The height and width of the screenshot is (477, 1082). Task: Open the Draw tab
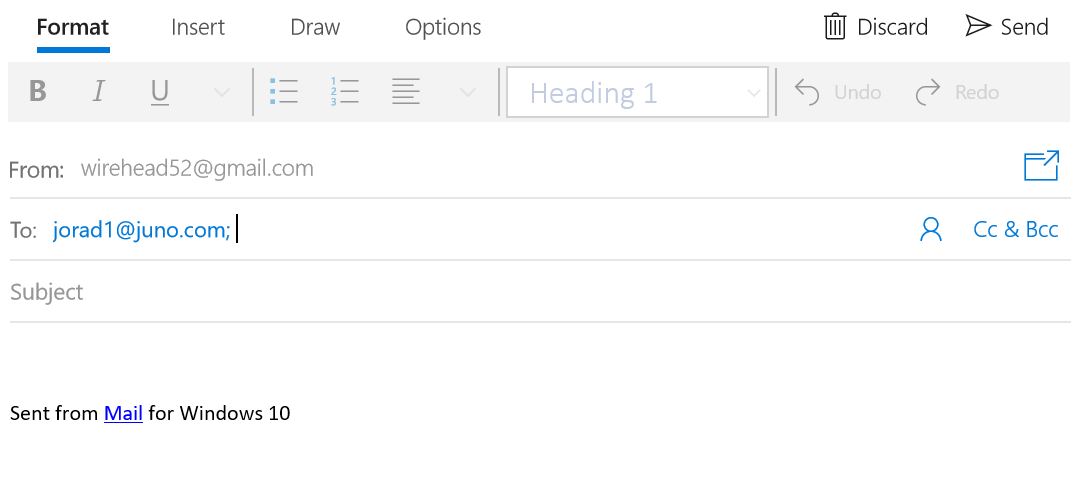pos(315,27)
